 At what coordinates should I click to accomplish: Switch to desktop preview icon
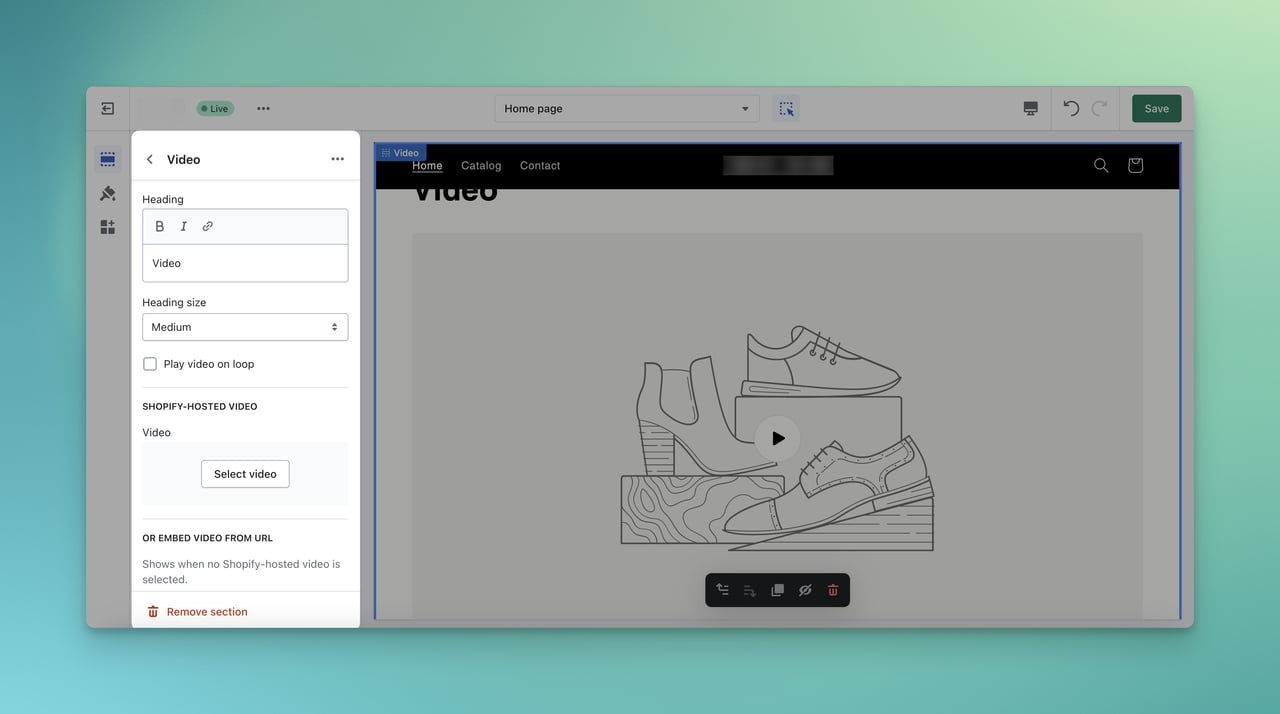(1031, 108)
